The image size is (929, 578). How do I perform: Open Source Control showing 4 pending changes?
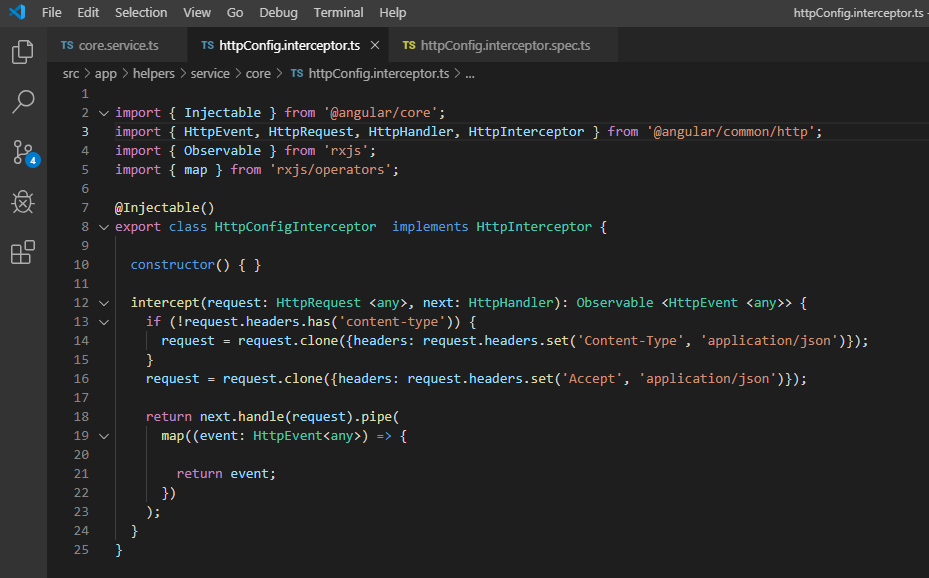22,151
